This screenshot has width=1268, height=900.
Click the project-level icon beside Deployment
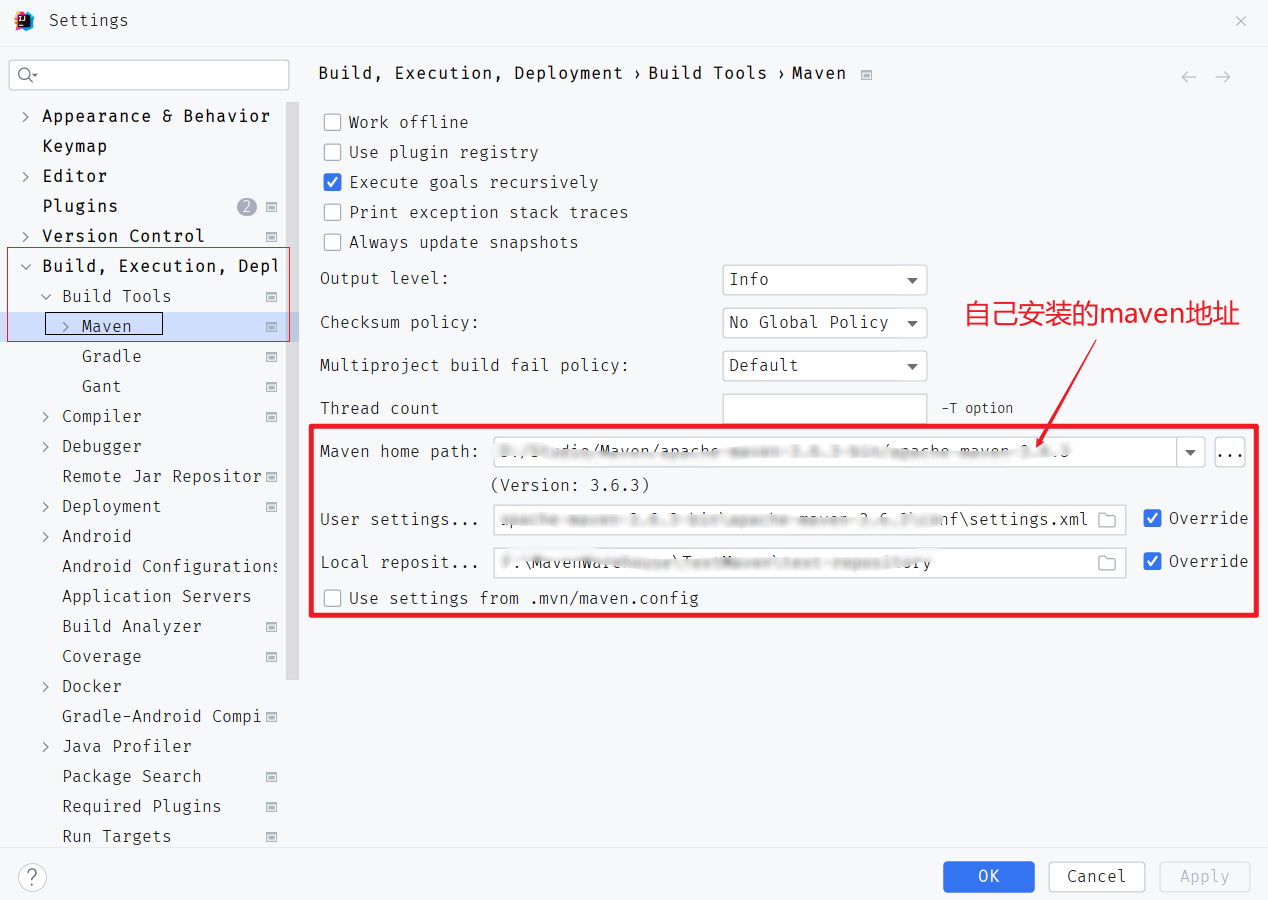(271, 507)
